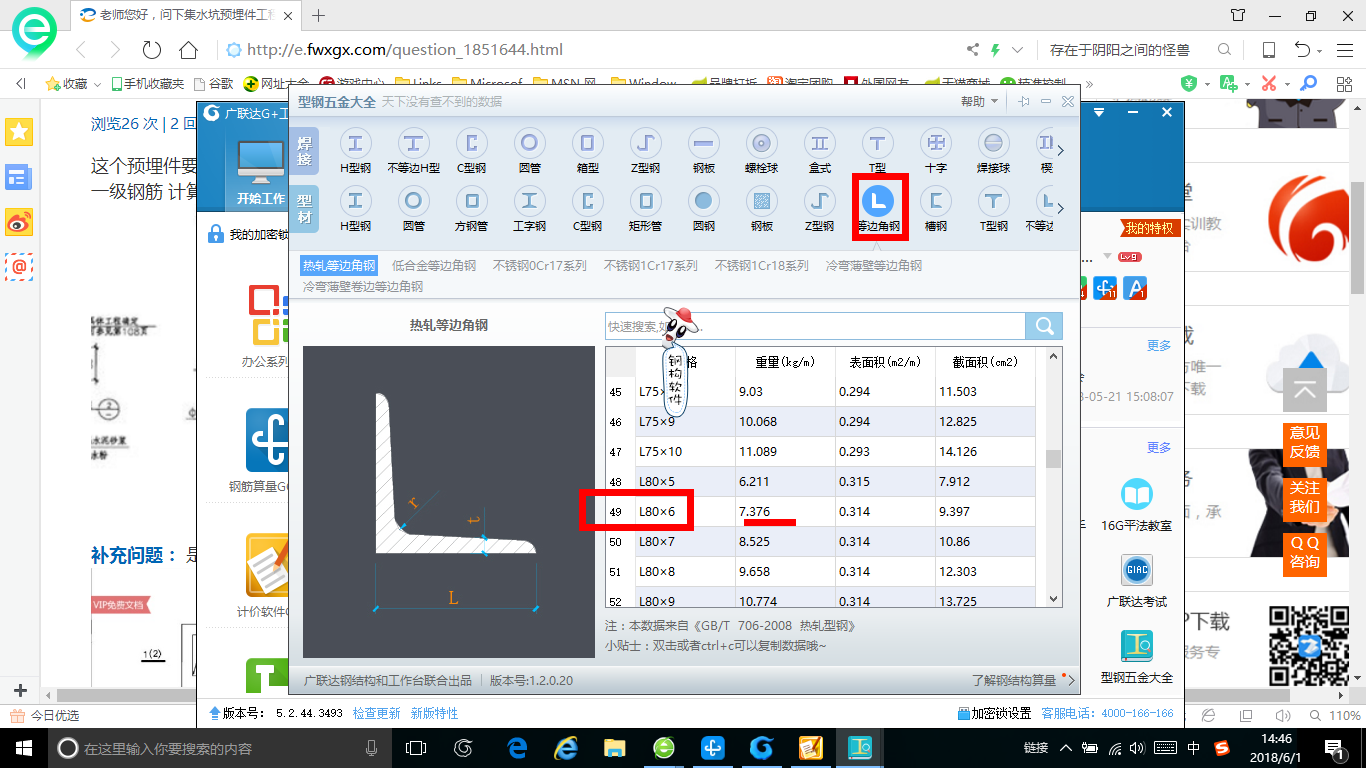The width and height of the screenshot is (1366, 768).
Task: Select 方钢管 profile icon
Action: [471, 209]
